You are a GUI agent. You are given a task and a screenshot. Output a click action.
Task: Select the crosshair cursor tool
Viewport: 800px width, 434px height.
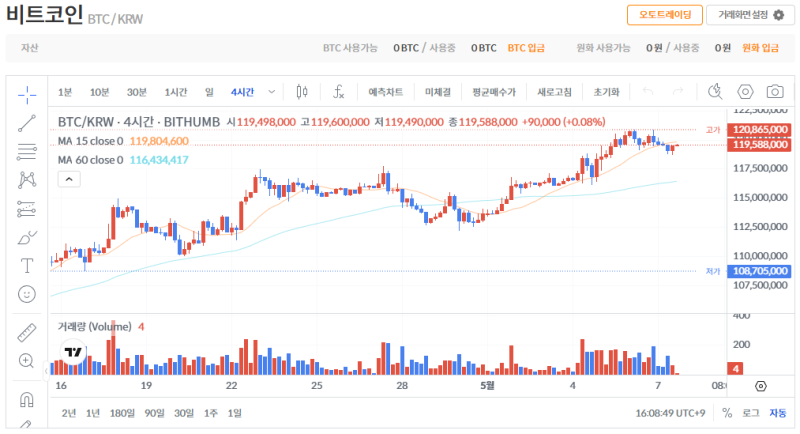click(27, 94)
